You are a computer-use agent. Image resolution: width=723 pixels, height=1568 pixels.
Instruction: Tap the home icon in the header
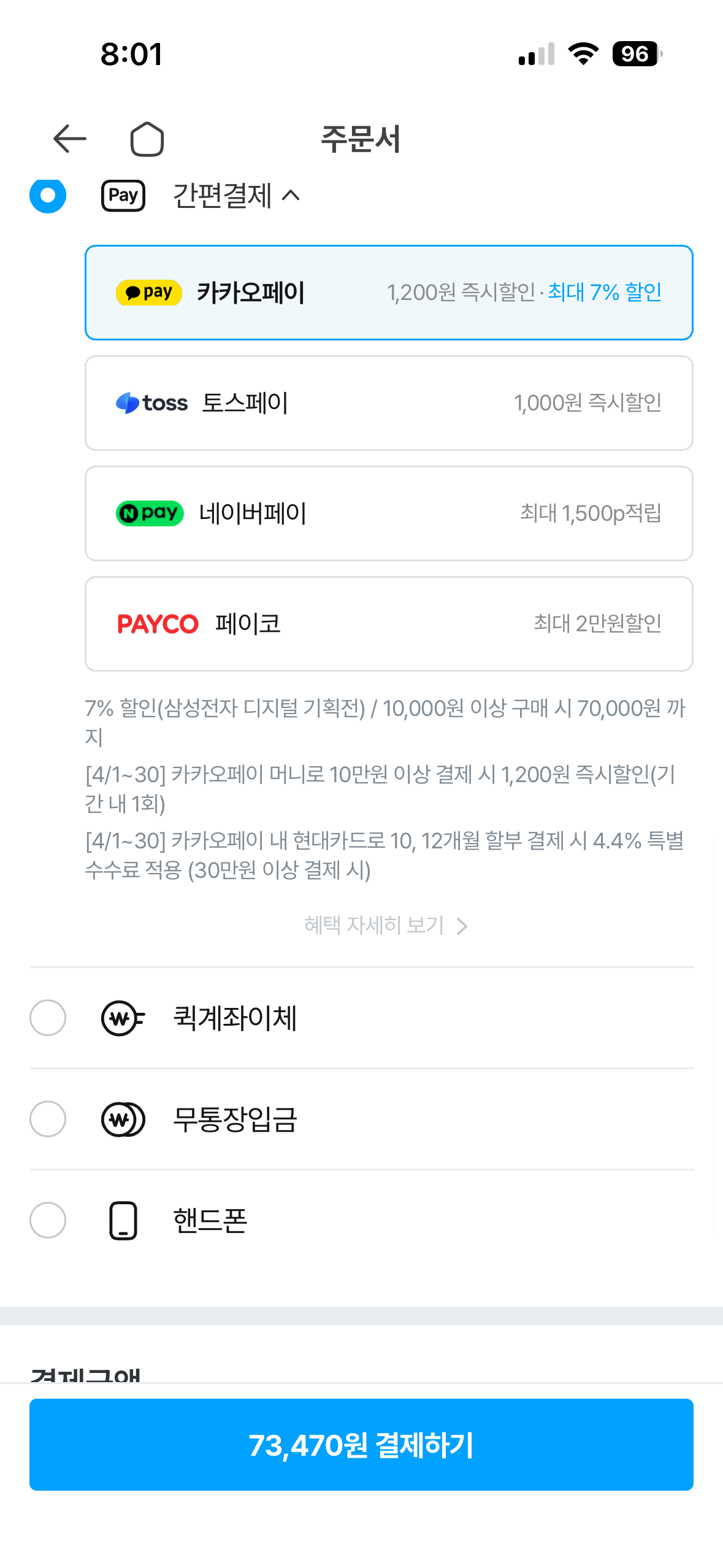click(147, 139)
